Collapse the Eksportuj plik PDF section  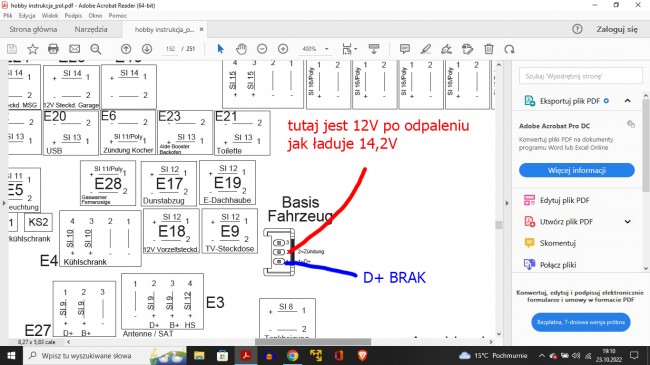coord(628,101)
